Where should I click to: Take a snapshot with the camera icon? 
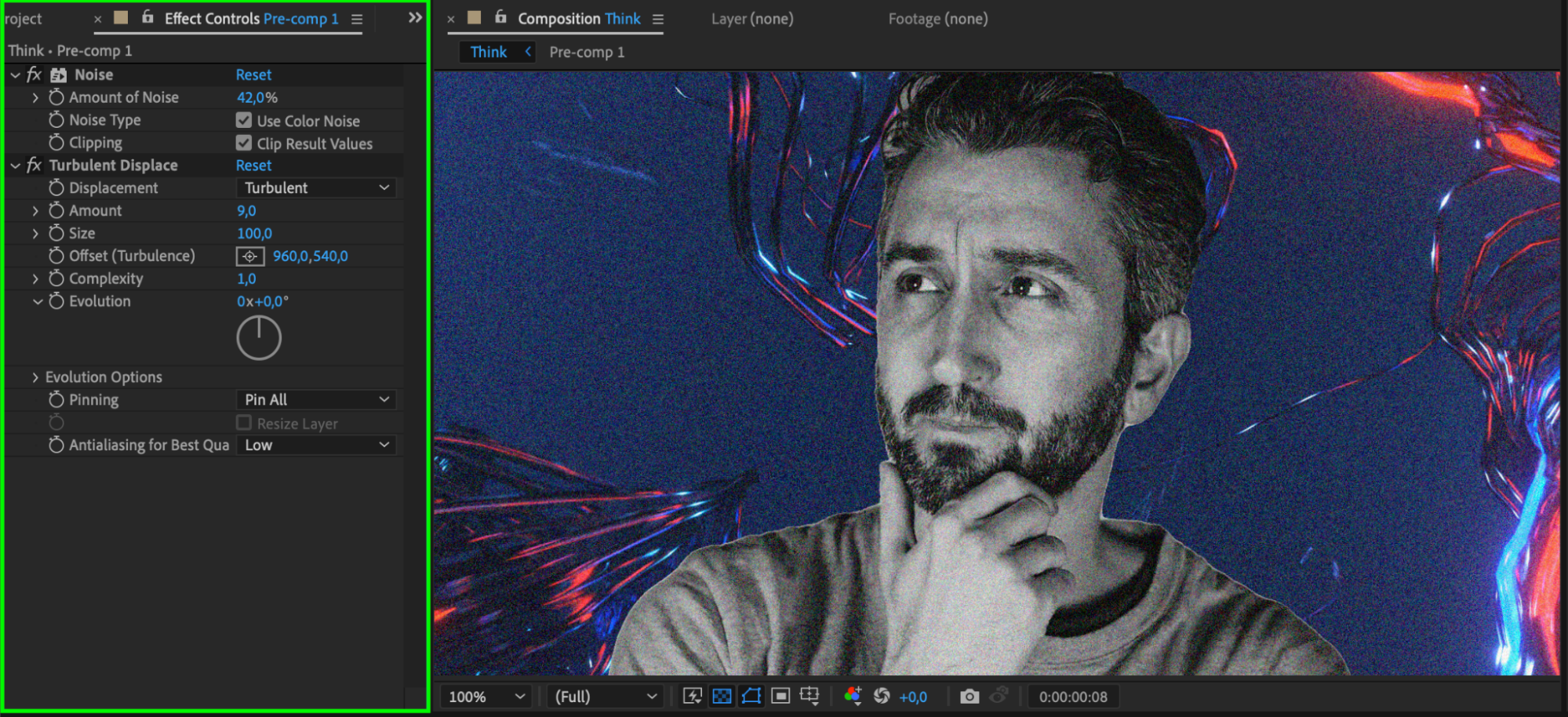pos(970,697)
